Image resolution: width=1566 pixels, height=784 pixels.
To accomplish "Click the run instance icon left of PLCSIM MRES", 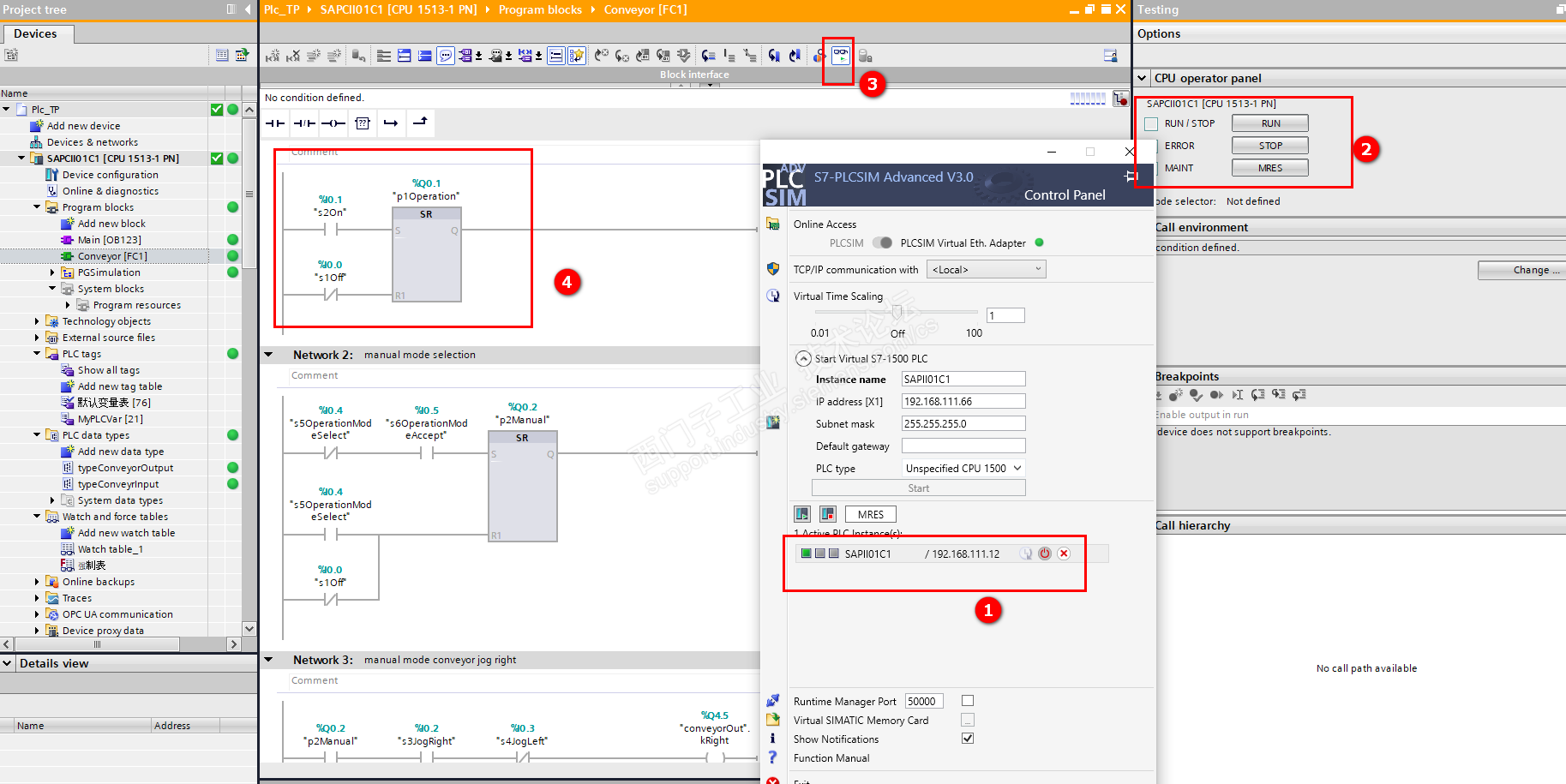I will click(802, 514).
